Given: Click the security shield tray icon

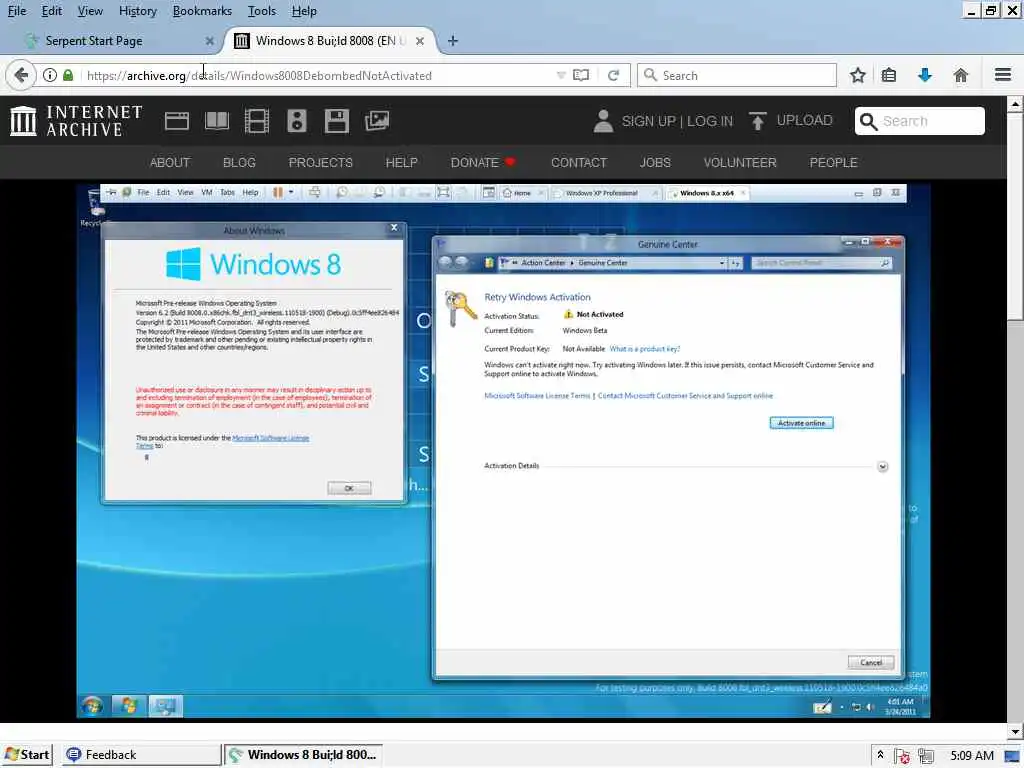Looking at the screenshot, I should (903, 756).
